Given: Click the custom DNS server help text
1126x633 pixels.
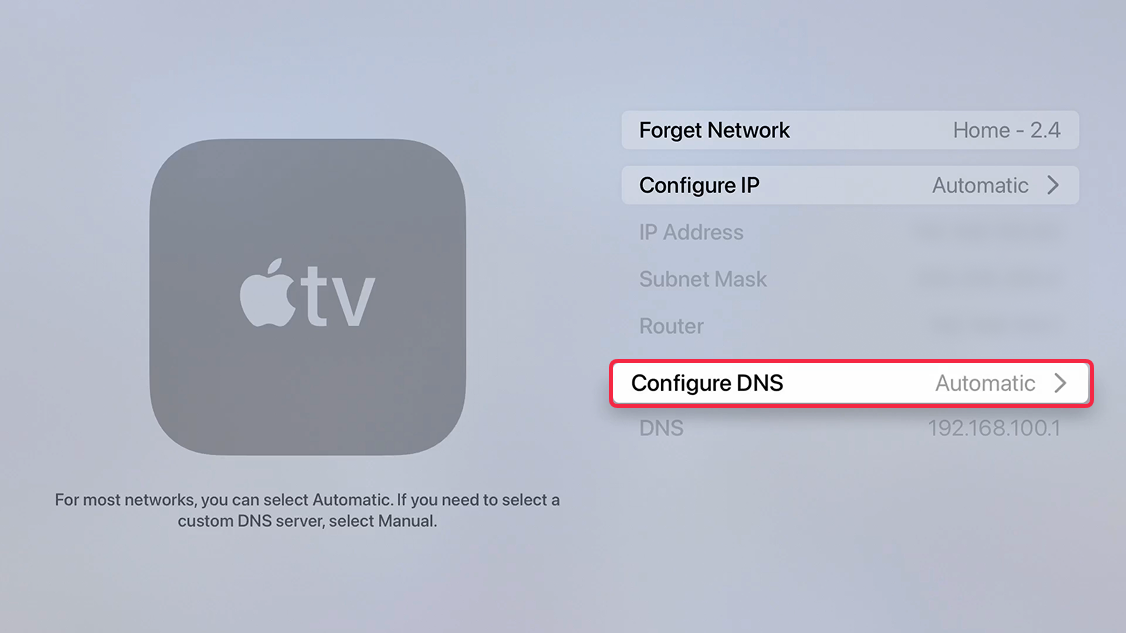Looking at the screenshot, I should coord(307,510).
